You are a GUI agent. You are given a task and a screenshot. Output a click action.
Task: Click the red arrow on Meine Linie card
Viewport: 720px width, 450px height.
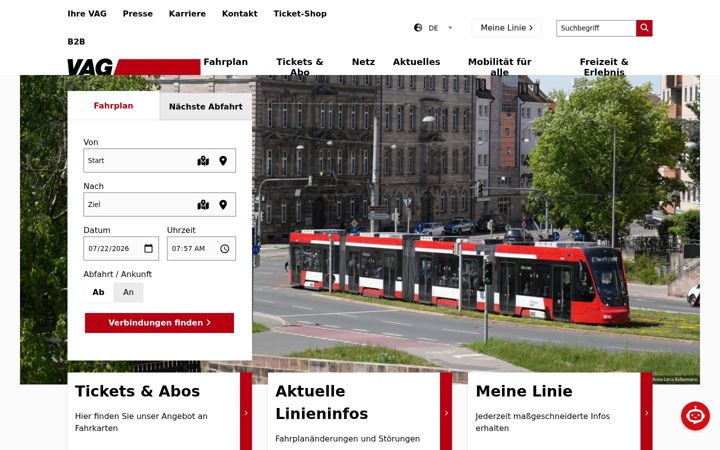tap(647, 411)
